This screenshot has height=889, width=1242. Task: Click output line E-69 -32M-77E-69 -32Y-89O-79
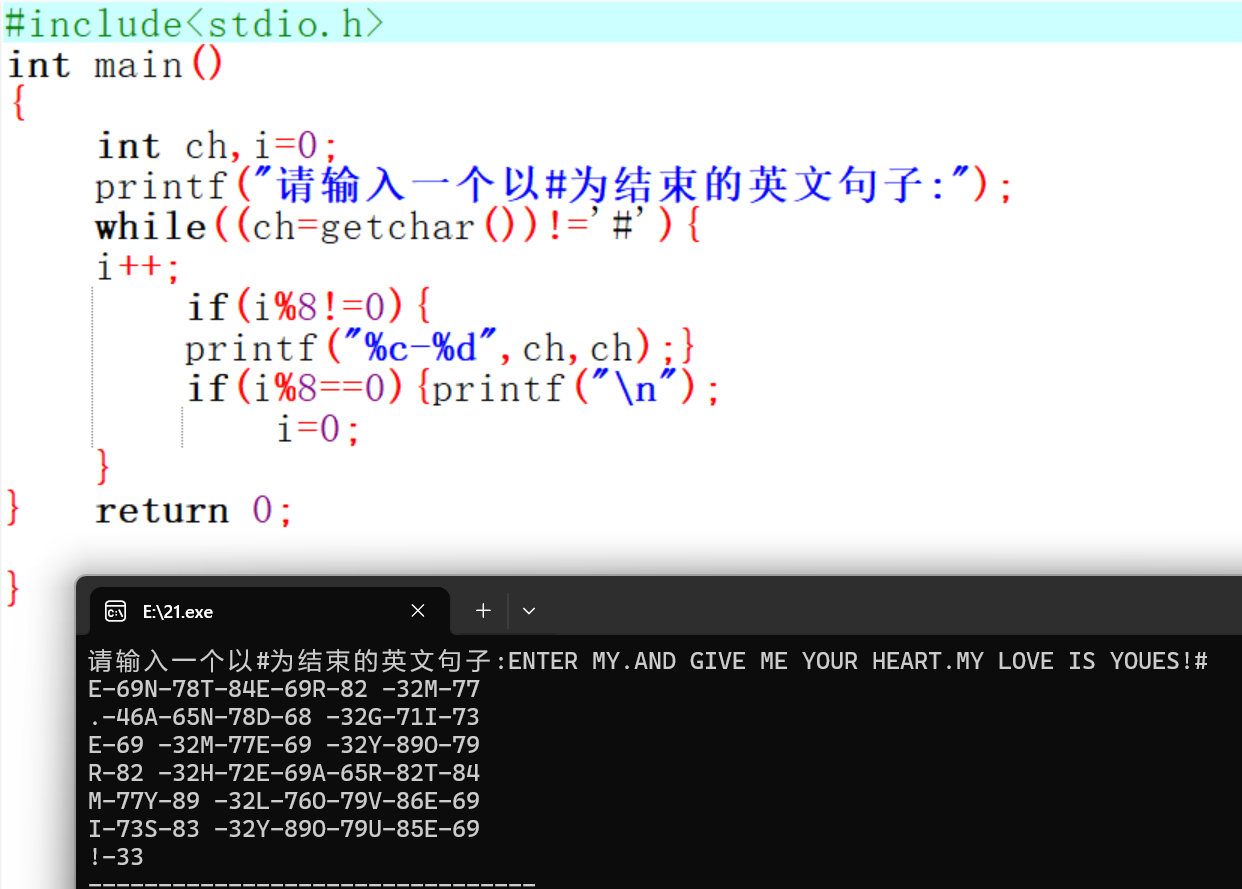284,745
